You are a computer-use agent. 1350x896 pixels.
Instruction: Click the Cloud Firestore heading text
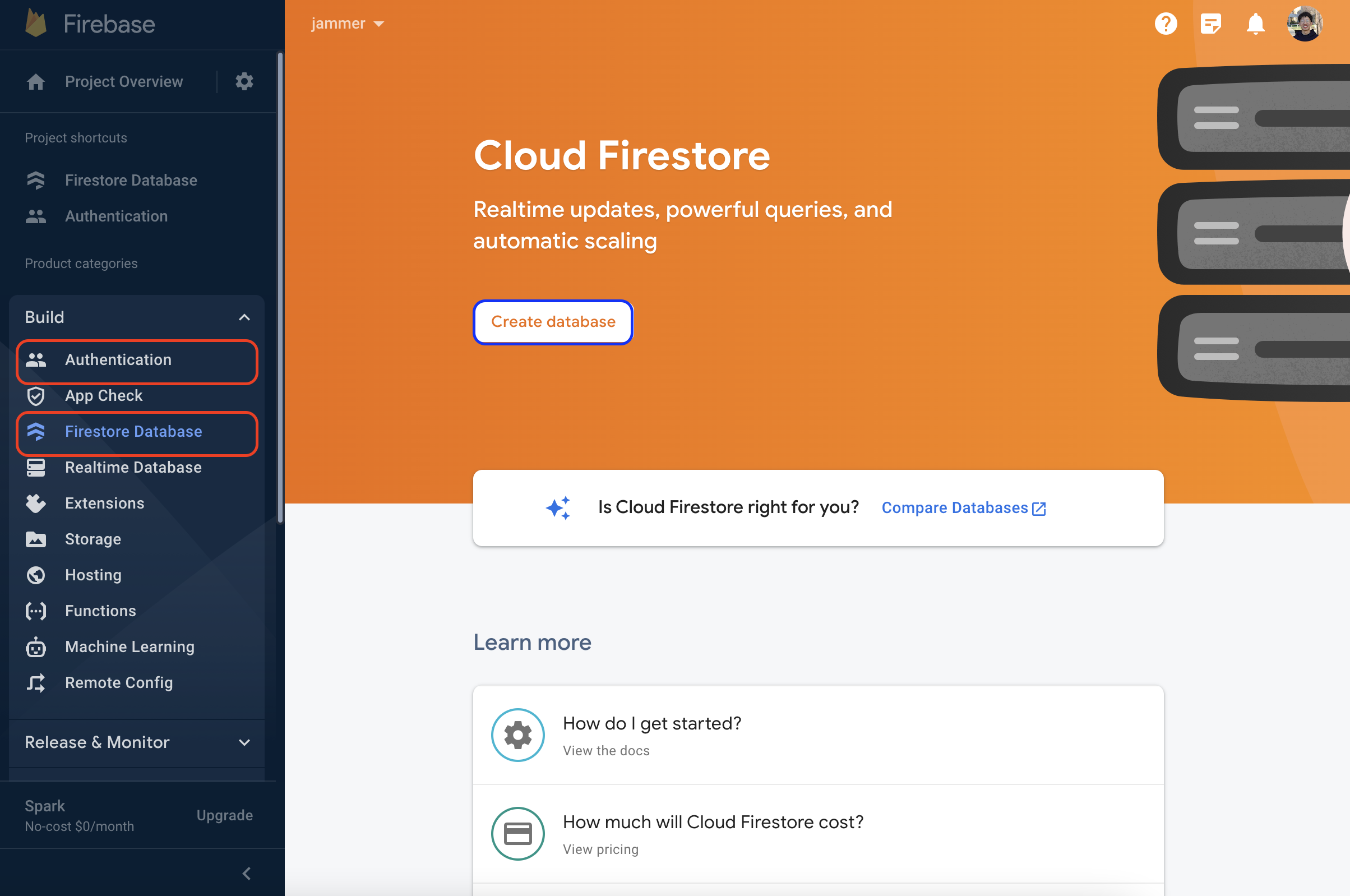pos(622,155)
